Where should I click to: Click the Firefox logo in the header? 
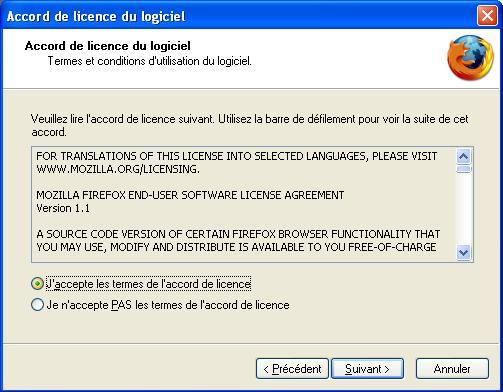[470, 58]
